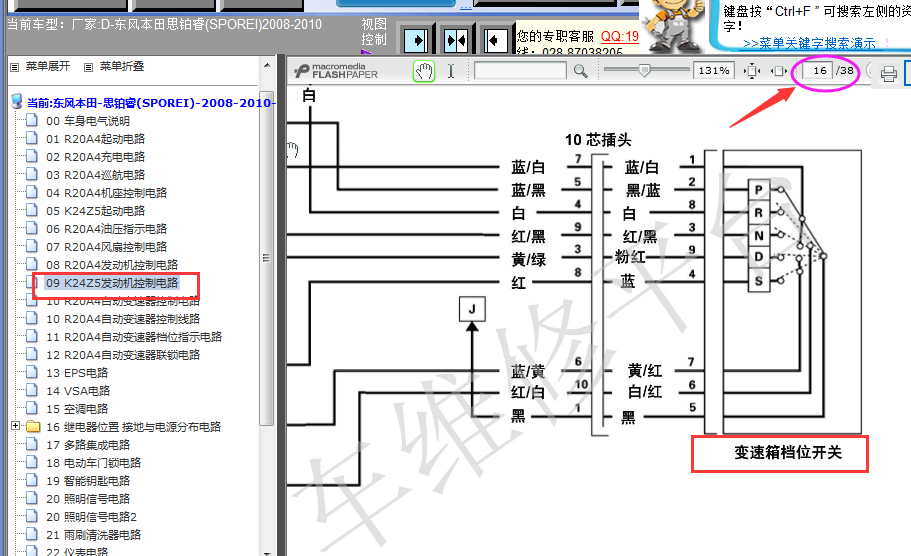Screen dimensions: 911x556
Task: Open 12 R20A4自动变速器联锁电路
Action: click(x=123, y=355)
